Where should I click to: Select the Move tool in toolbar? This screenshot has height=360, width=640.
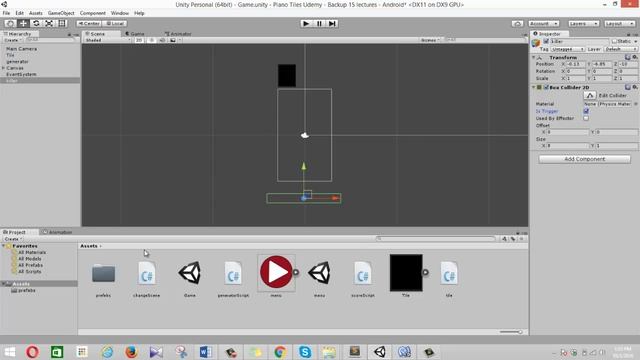click(x=23, y=23)
